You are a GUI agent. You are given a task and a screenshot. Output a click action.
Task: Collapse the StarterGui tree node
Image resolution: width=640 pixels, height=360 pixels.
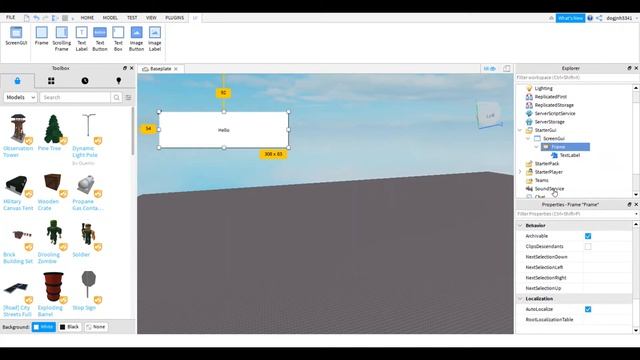[x=520, y=130]
